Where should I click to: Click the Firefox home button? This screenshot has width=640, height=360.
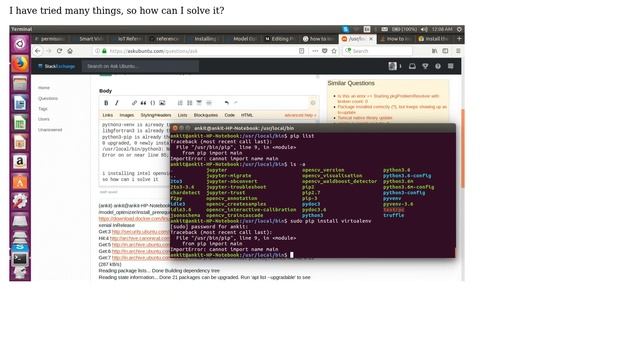tap(70, 51)
